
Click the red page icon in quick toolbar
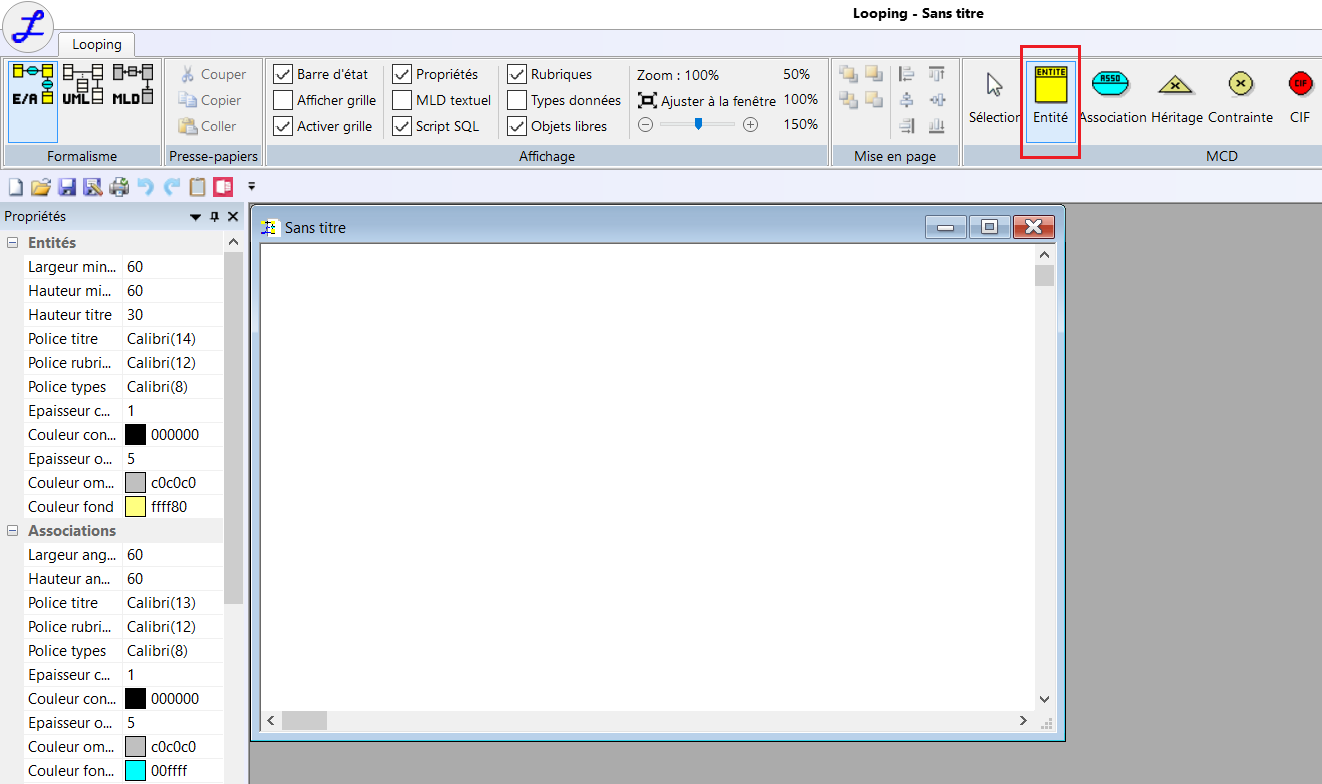click(x=222, y=187)
